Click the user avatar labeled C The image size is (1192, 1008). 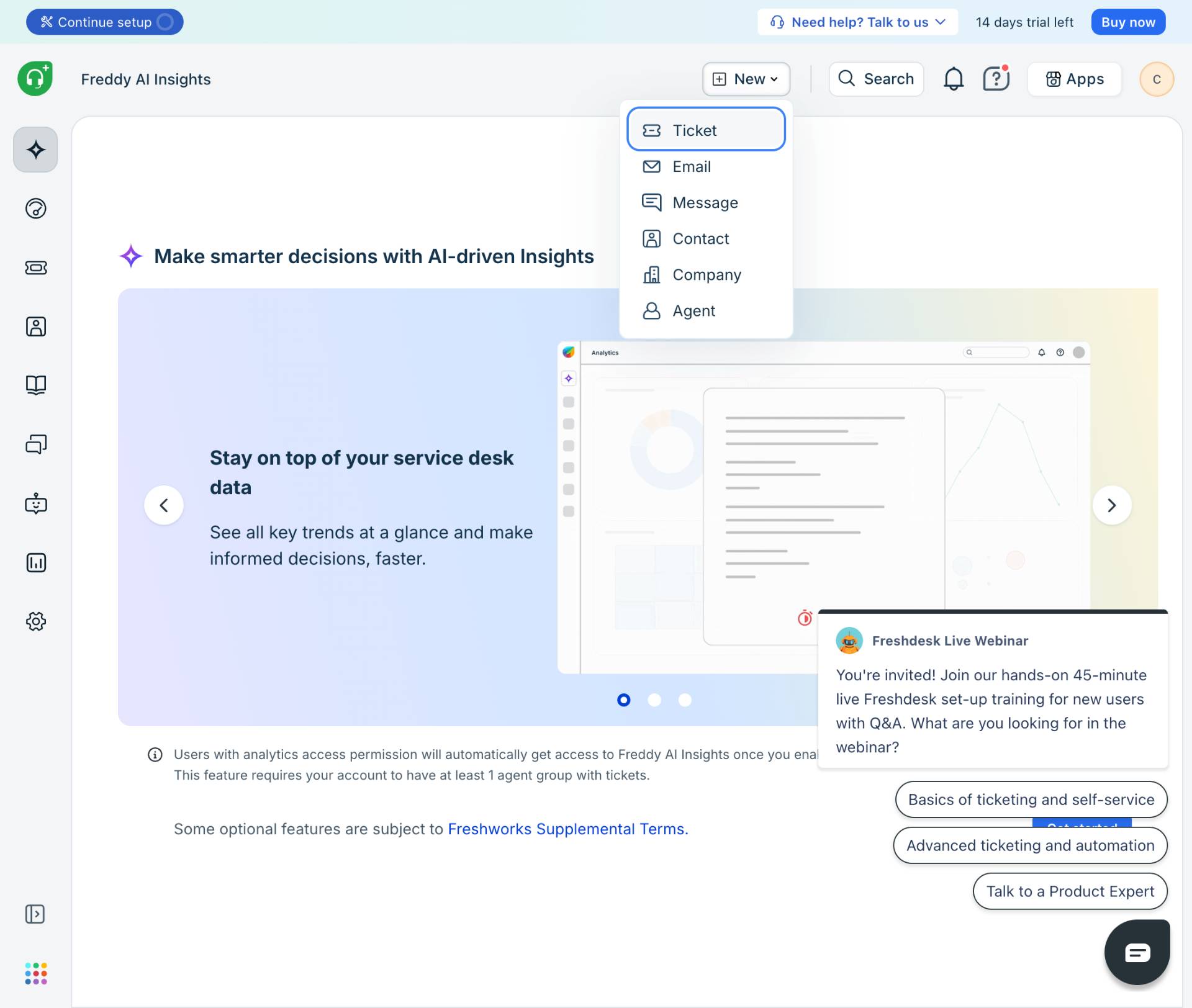[1156, 79]
